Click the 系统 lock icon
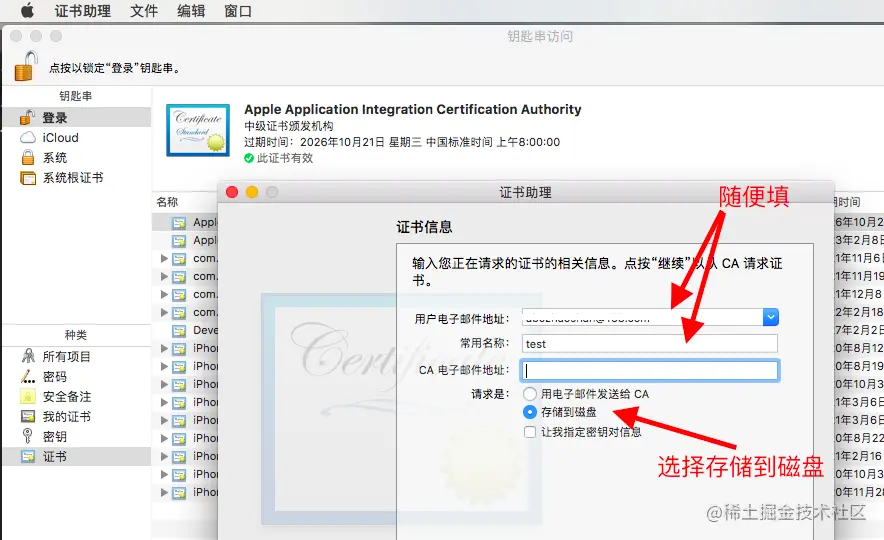 click(28, 157)
